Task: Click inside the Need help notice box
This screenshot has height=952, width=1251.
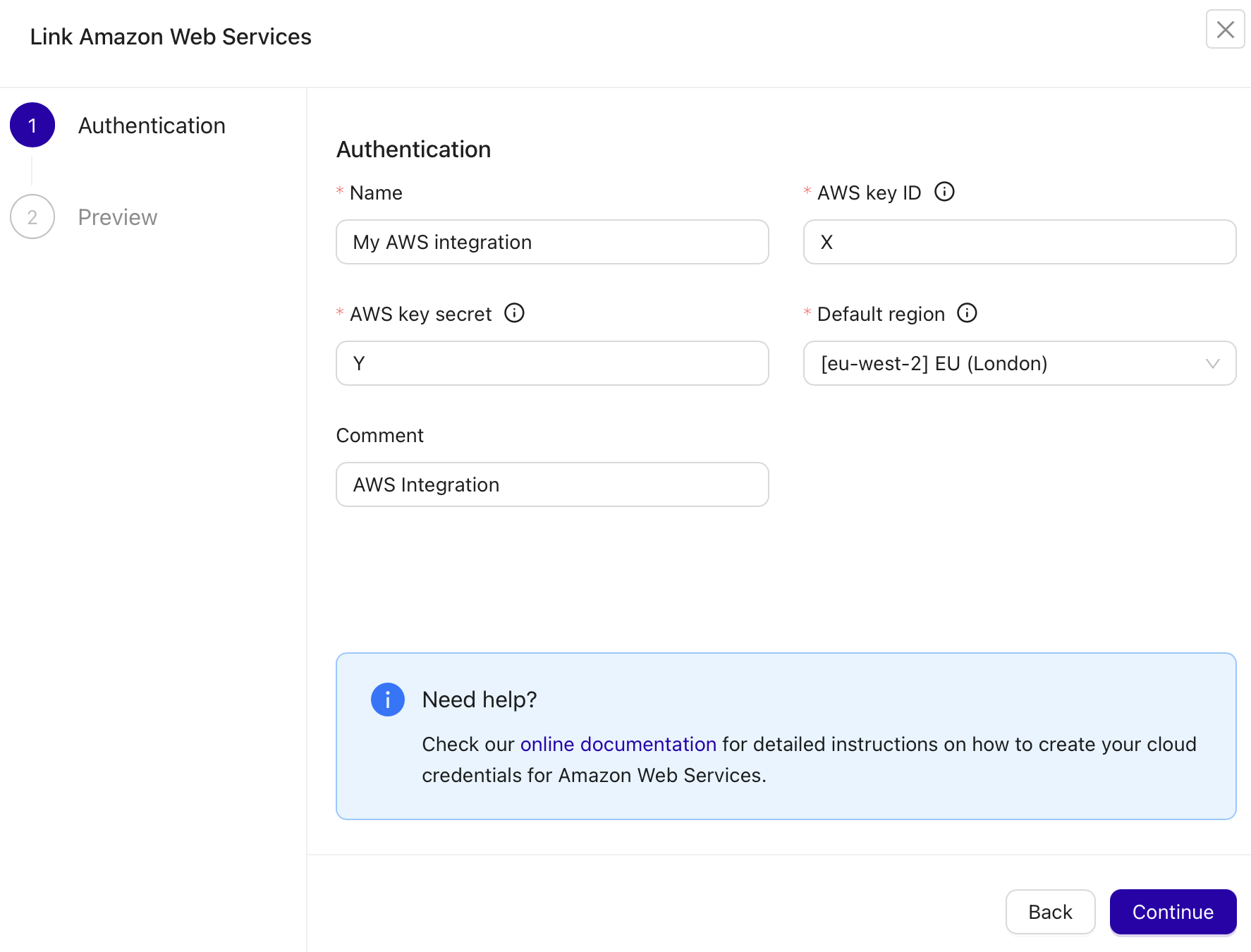Action: [786, 736]
